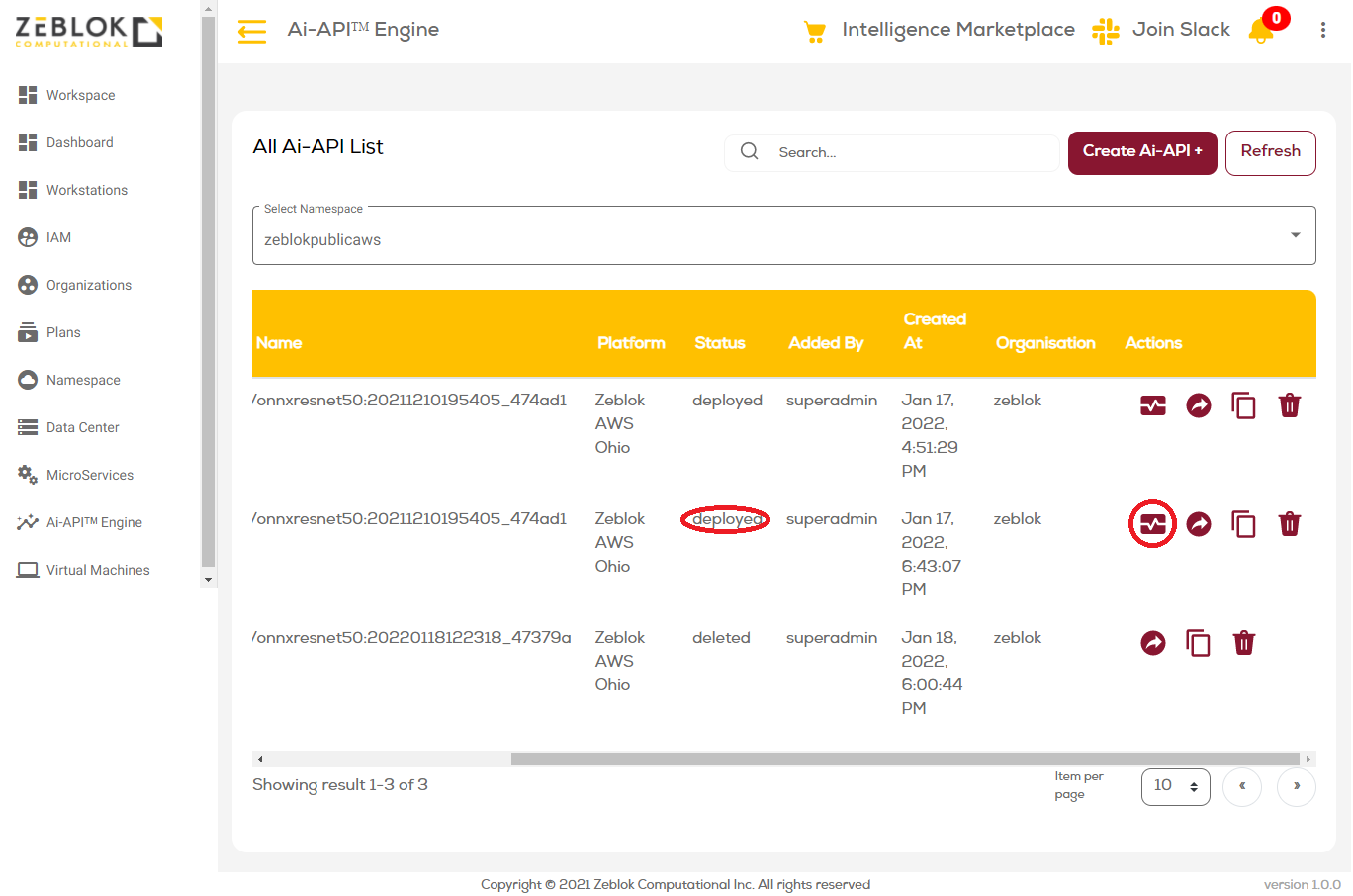This screenshot has width=1353, height=896.
Task: Expand the Select Namespace dropdown
Action: 1295,235
